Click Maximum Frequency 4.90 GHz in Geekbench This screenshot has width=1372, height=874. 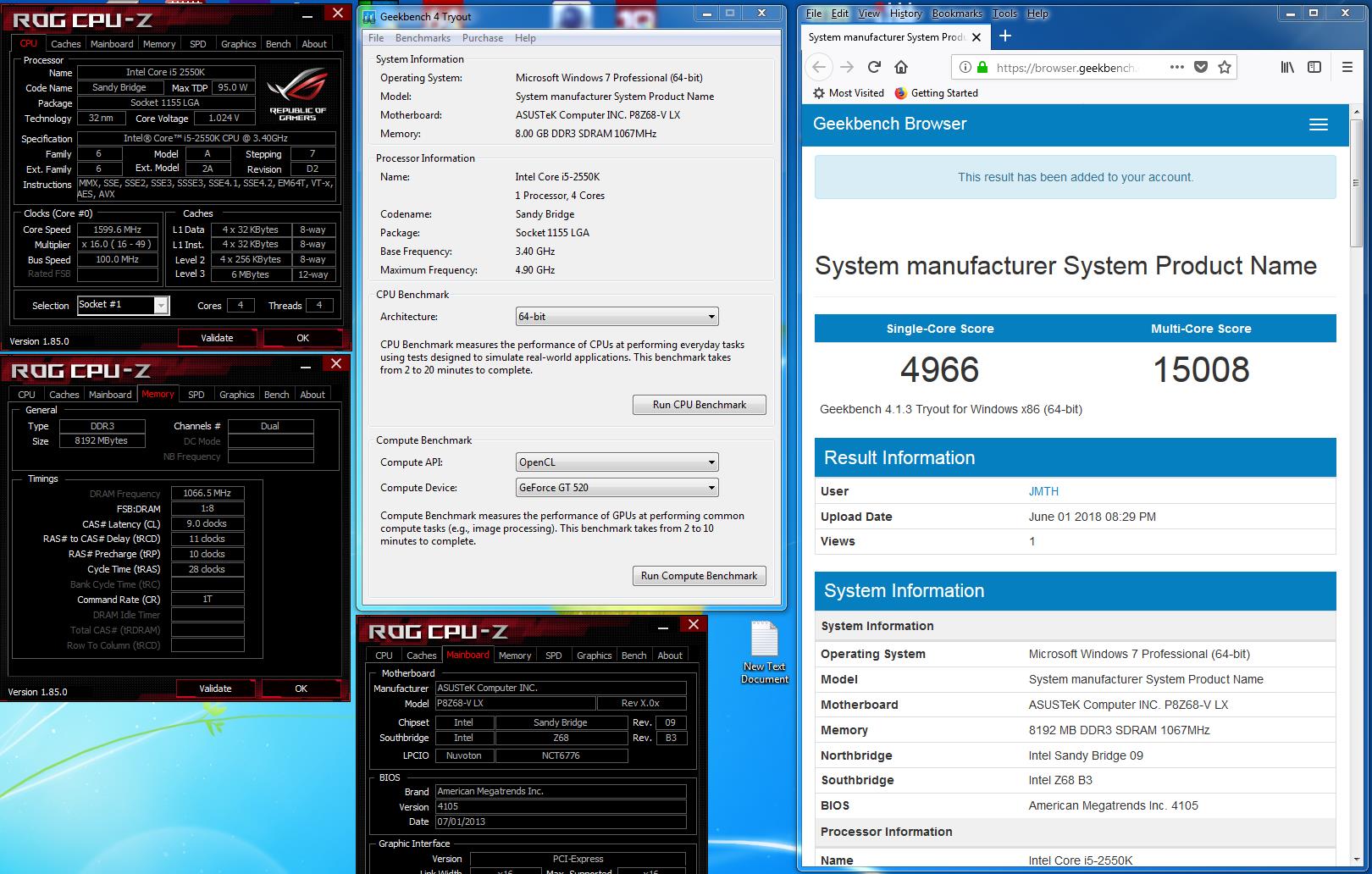click(535, 270)
